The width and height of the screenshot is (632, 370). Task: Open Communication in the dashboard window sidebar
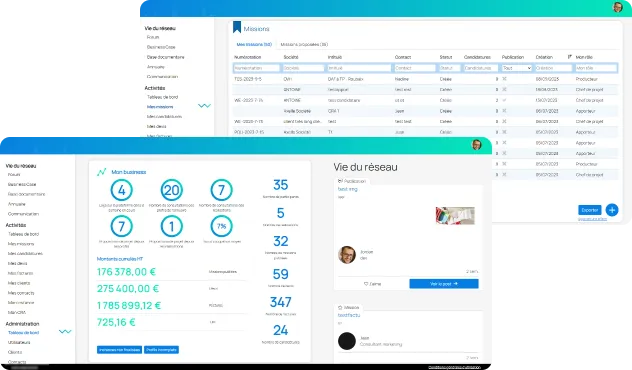tap(23, 214)
